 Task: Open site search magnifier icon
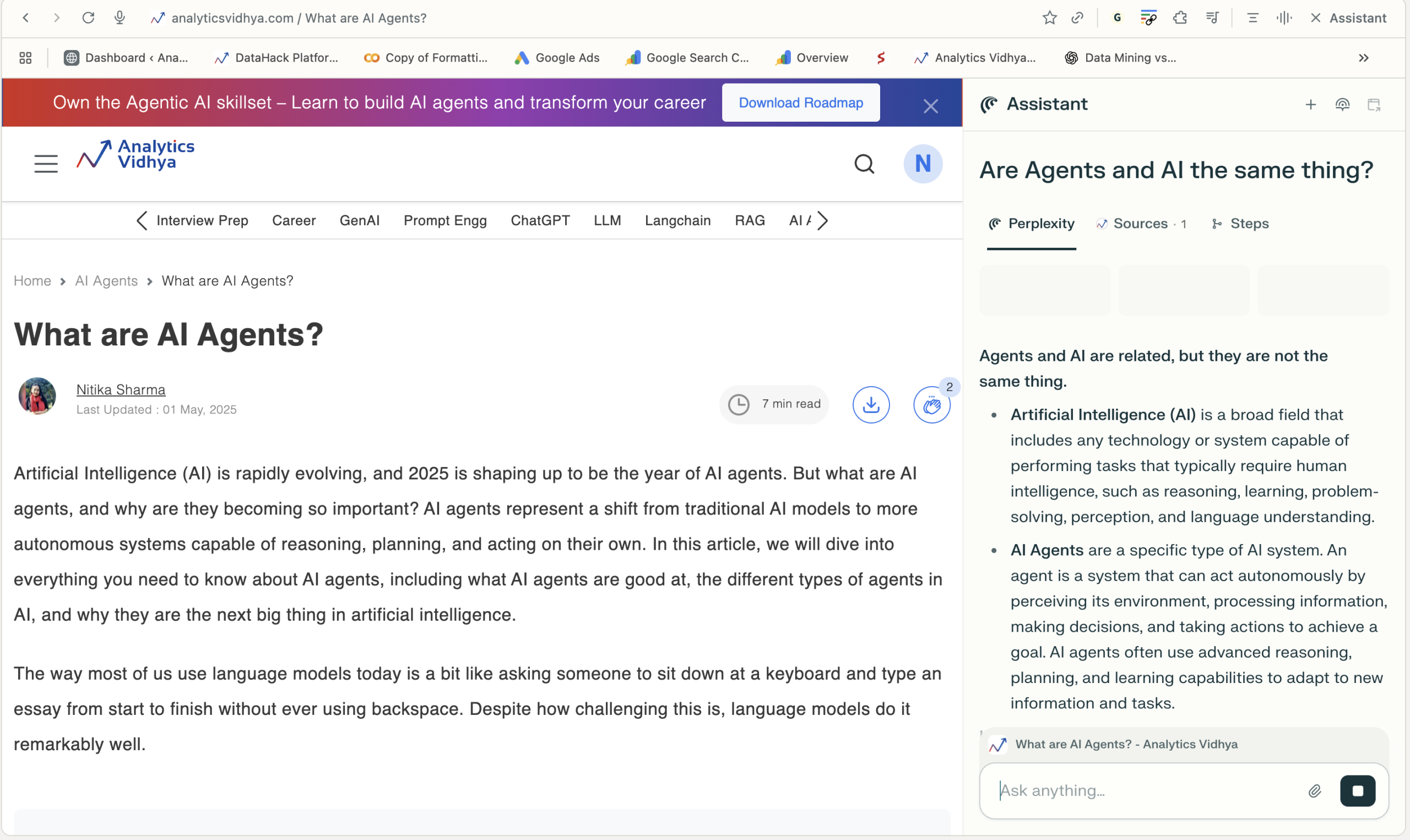(x=864, y=164)
